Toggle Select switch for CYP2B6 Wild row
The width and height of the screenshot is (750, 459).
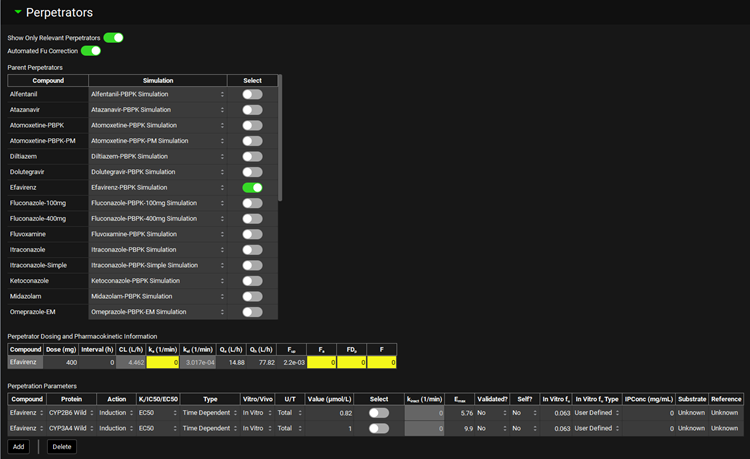pyautogui.click(x=379, y=412)
